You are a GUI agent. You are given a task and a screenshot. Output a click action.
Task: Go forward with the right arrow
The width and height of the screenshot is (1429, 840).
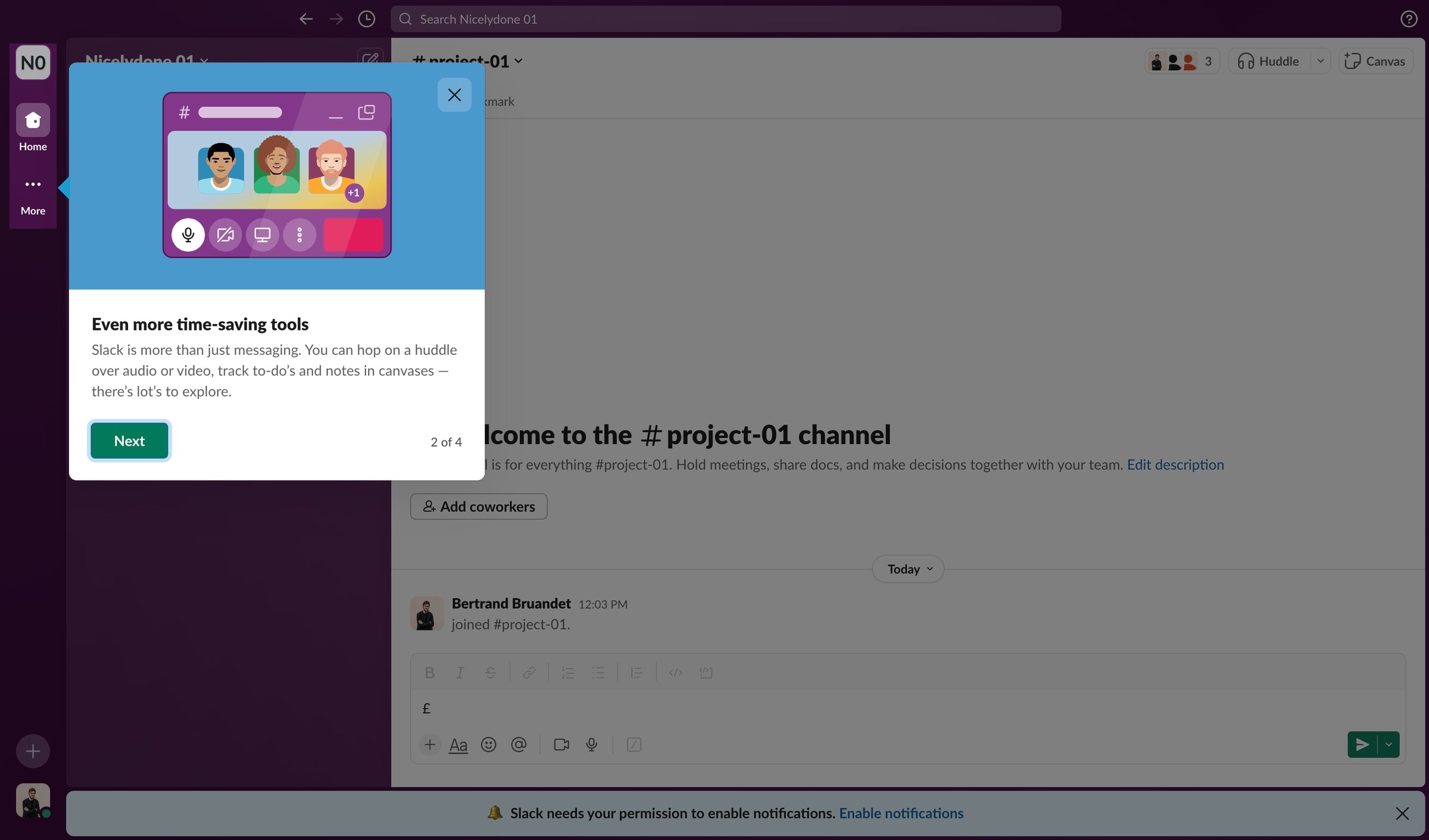pos(336,19)
